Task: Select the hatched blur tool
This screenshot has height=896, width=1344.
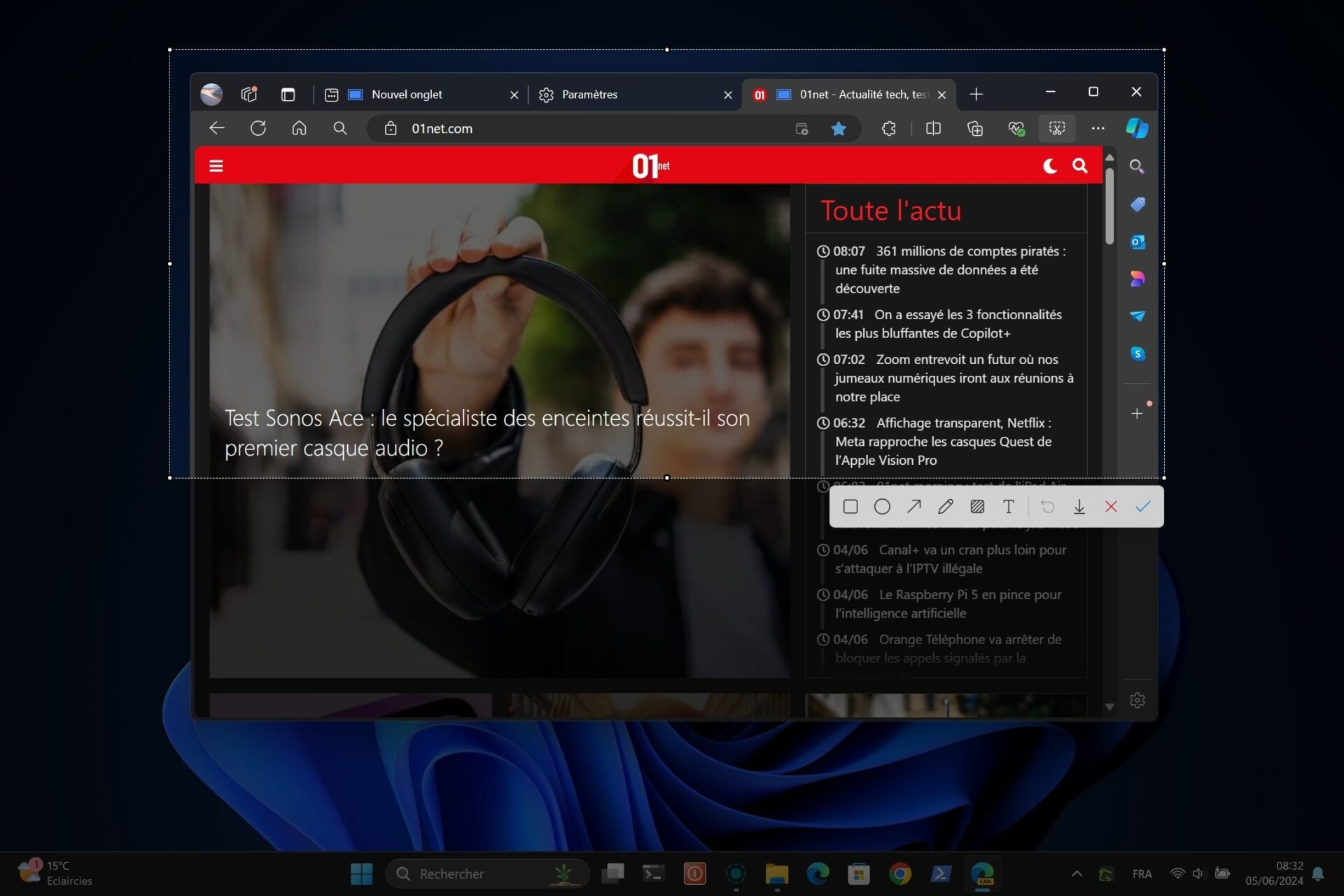Action: point(977,507)
